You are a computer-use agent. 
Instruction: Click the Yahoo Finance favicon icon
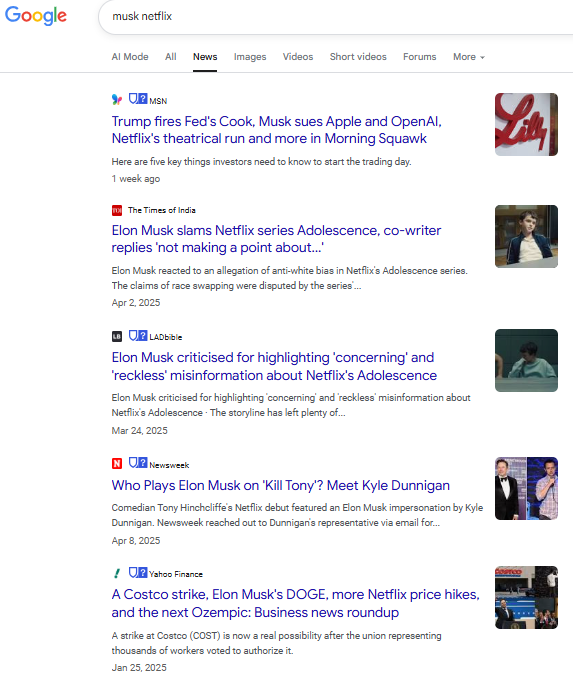coord(117,573)
